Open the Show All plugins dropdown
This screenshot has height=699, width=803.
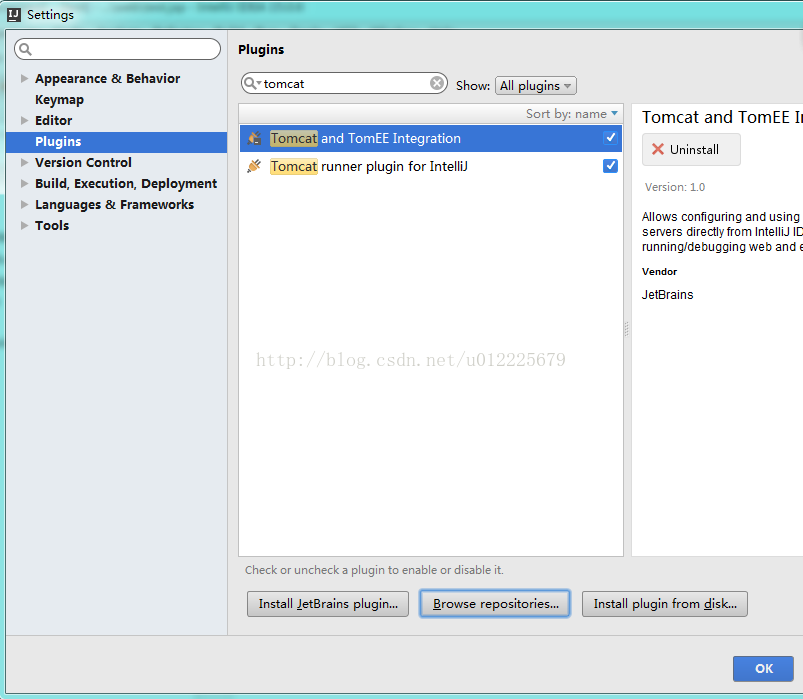pos(536,86)
